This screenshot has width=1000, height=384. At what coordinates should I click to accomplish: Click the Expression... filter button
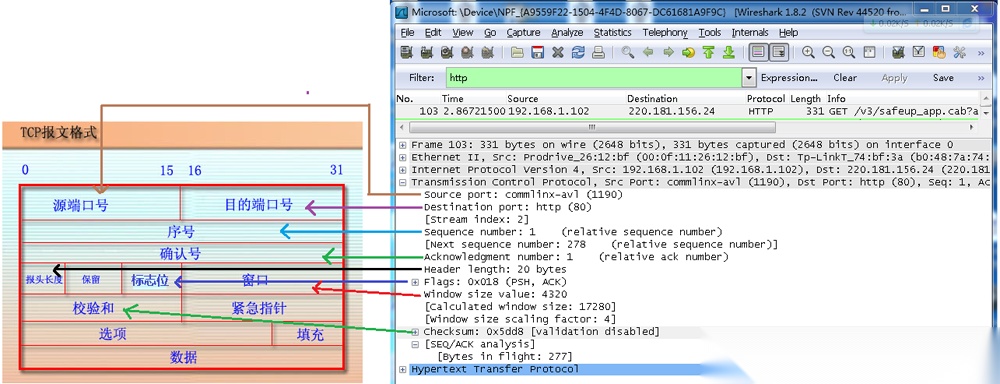click(789, 78)
